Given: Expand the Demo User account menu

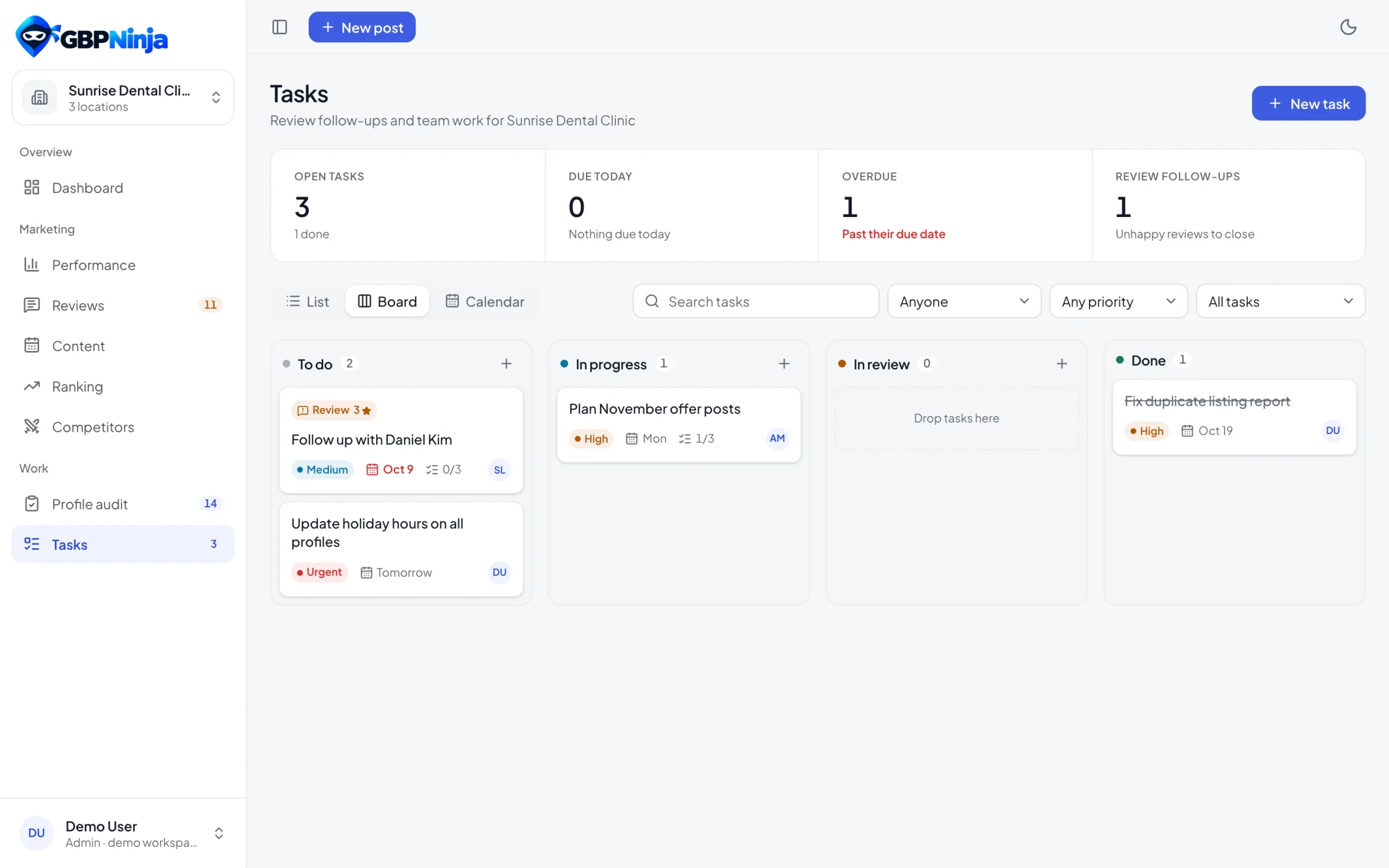Looking at the screenshot, I should point(123,833).
